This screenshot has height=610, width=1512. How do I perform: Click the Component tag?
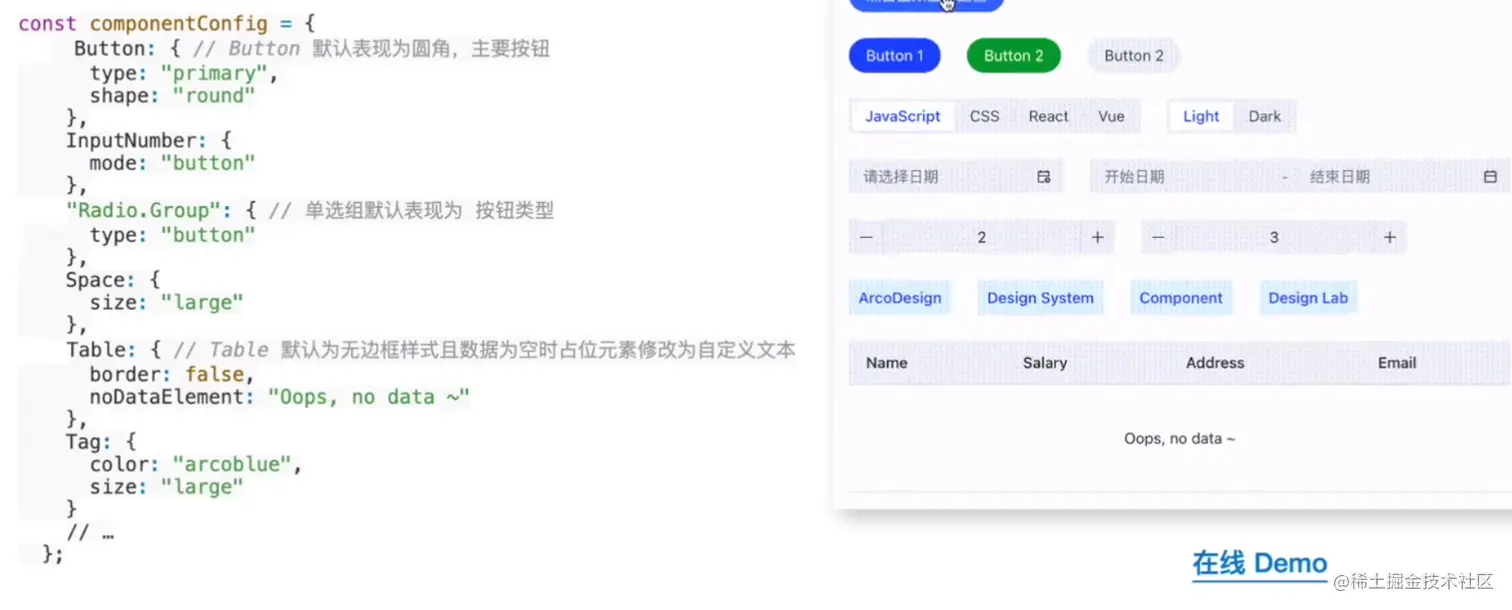1181,298
